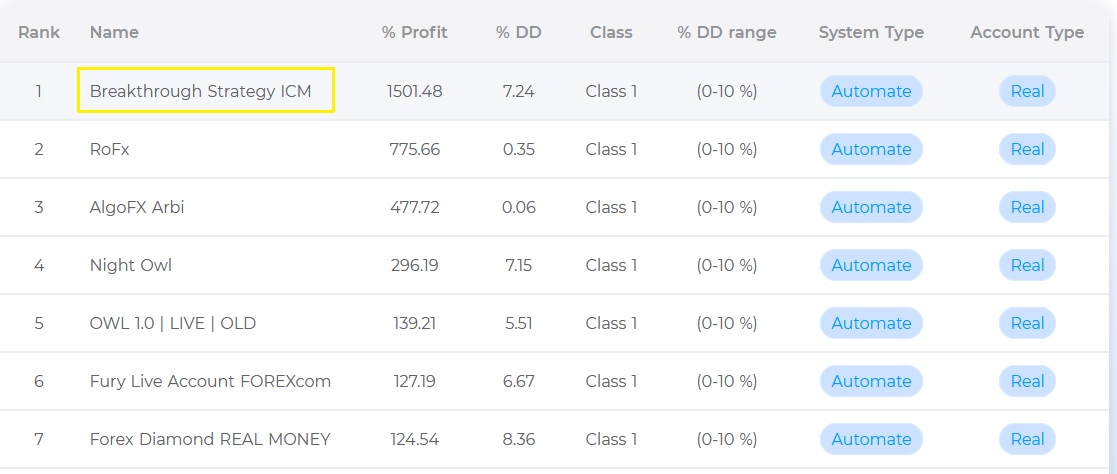Click the Automate badge for RoFx
This screenshot has height=474, width=1117.
click(871, 149)
